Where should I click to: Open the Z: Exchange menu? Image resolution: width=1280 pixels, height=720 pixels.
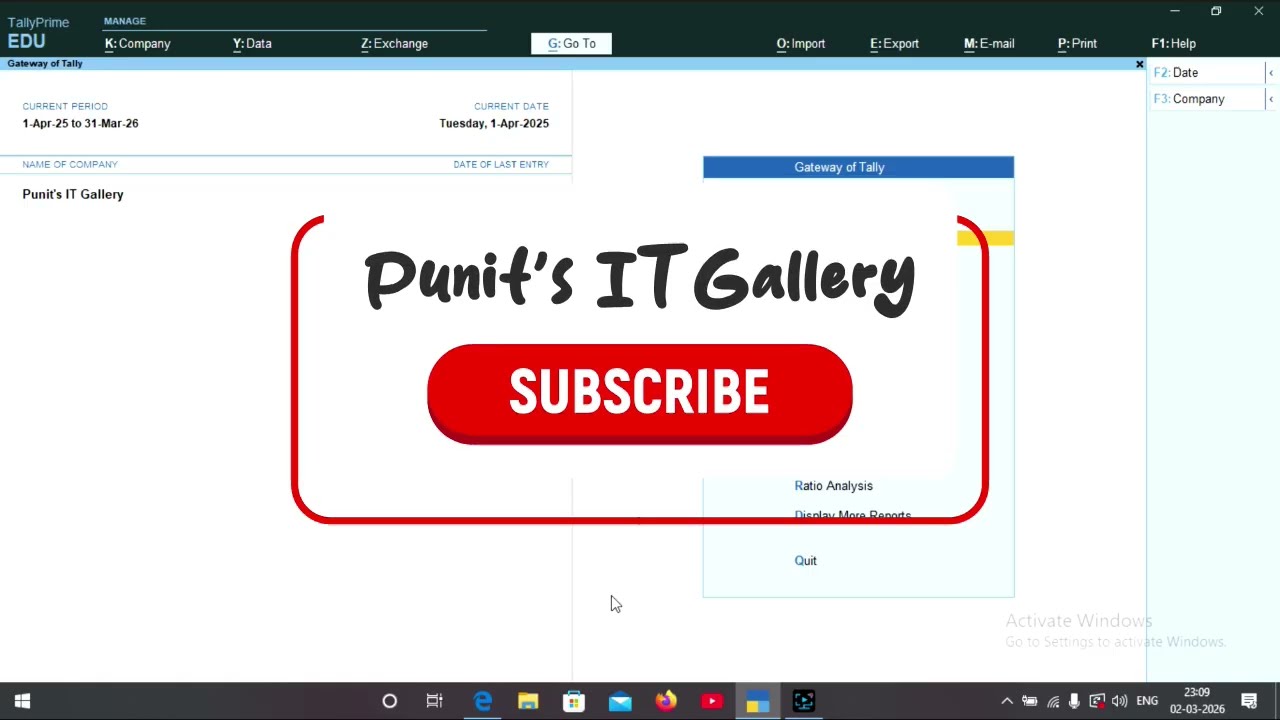[x=394, y=43]
